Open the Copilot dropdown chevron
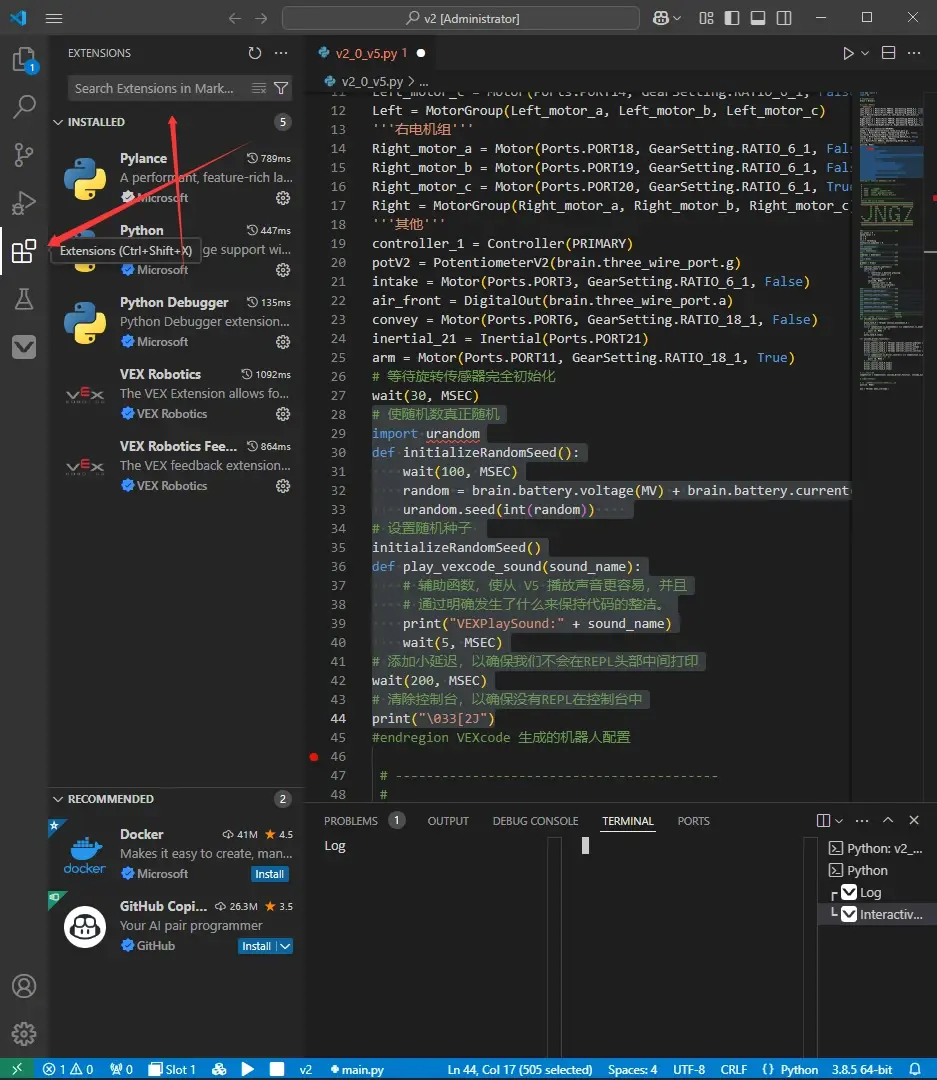937x1080 pixels. [677, 19]
